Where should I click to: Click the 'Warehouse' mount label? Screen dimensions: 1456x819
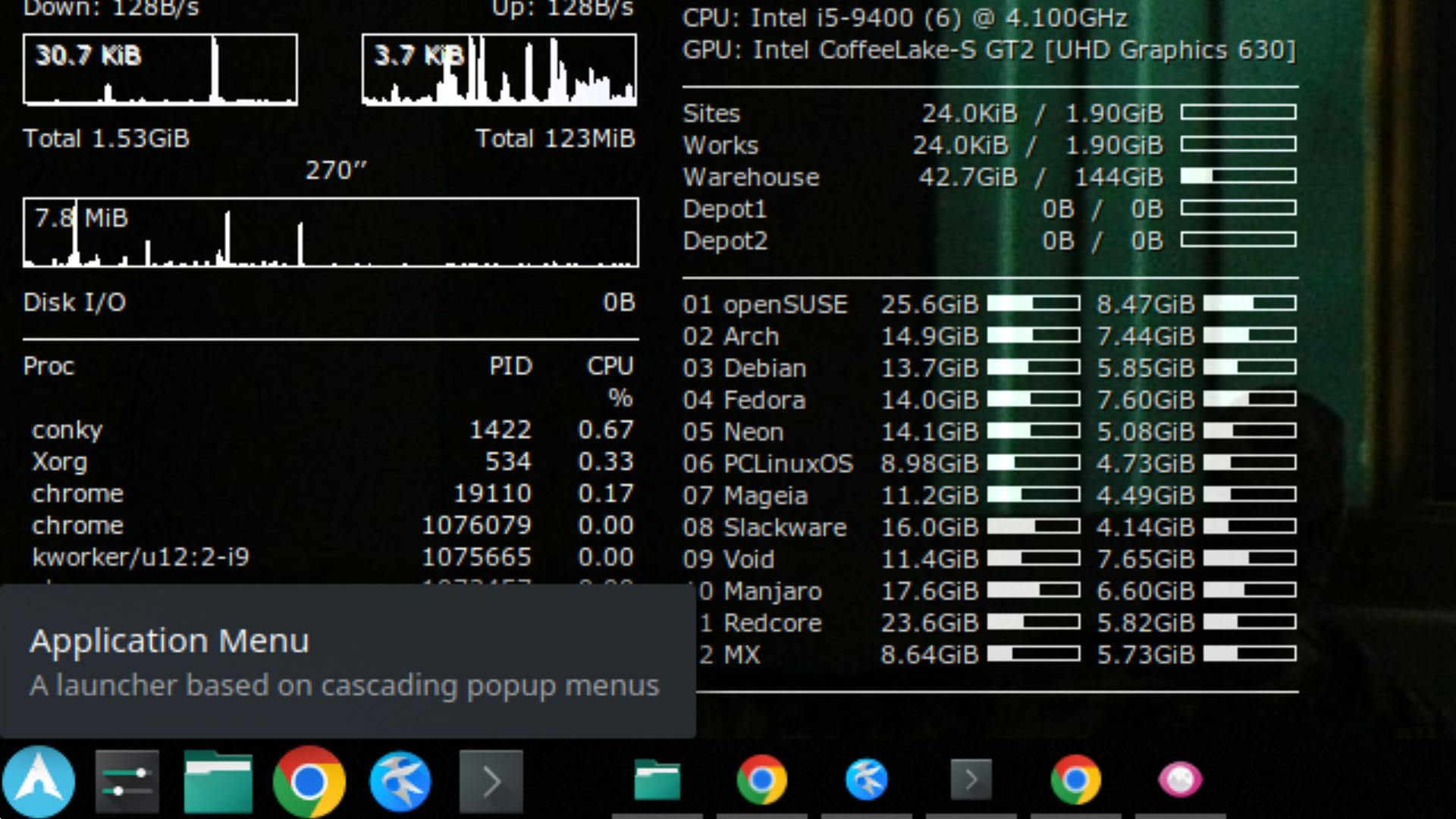(x=751, y=177)
